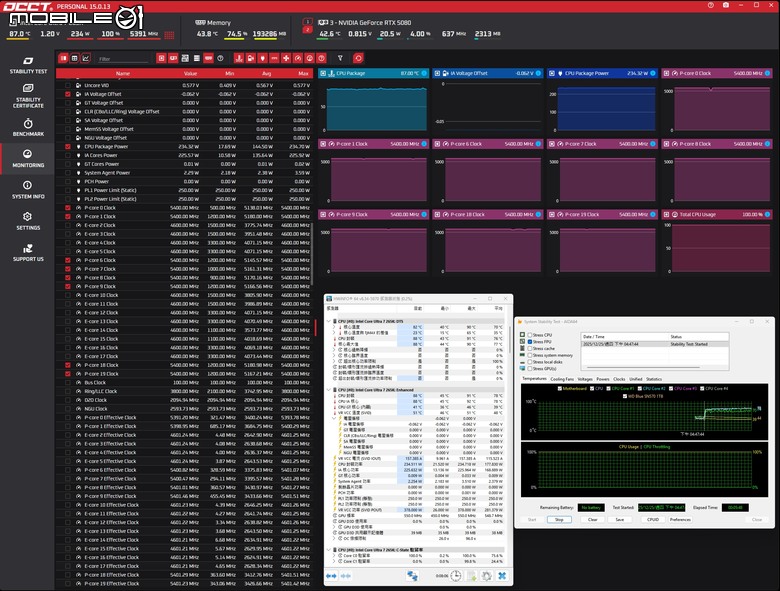Screen dimensions: 780x591
Task: Open options dot on IA Voltage Offset graph
Action: click(x=538, y=73)
